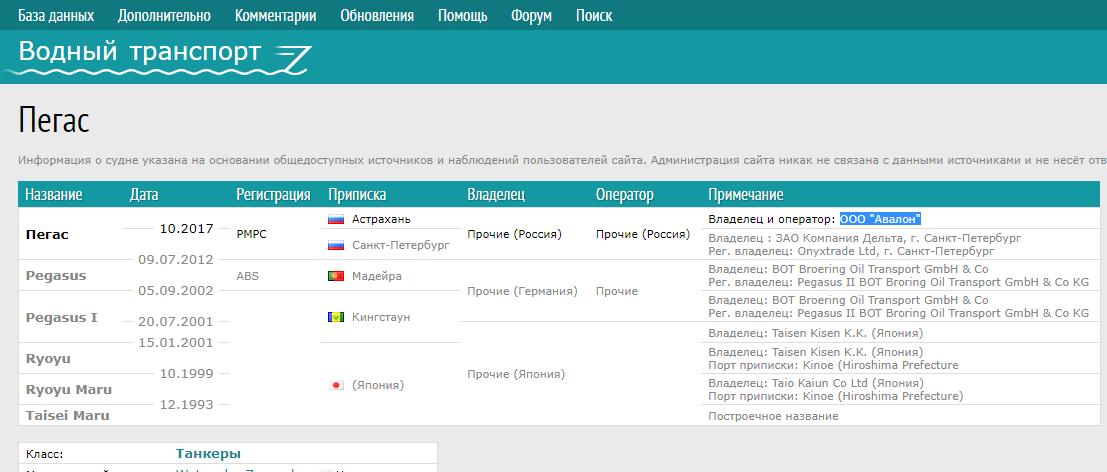Click the Onyxtrade Ltd registered owner line
Viewport: 1107px width, 472px height.
coord(851,251)
